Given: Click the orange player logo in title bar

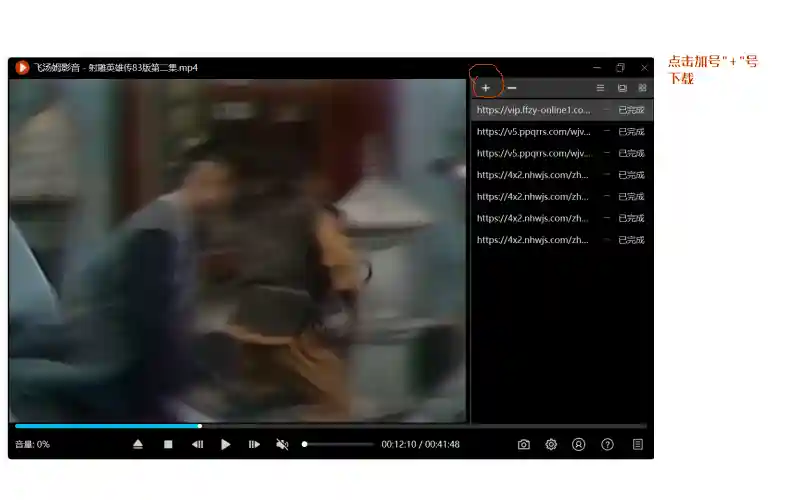Looking at the screenshot, I should click(22, 67).
